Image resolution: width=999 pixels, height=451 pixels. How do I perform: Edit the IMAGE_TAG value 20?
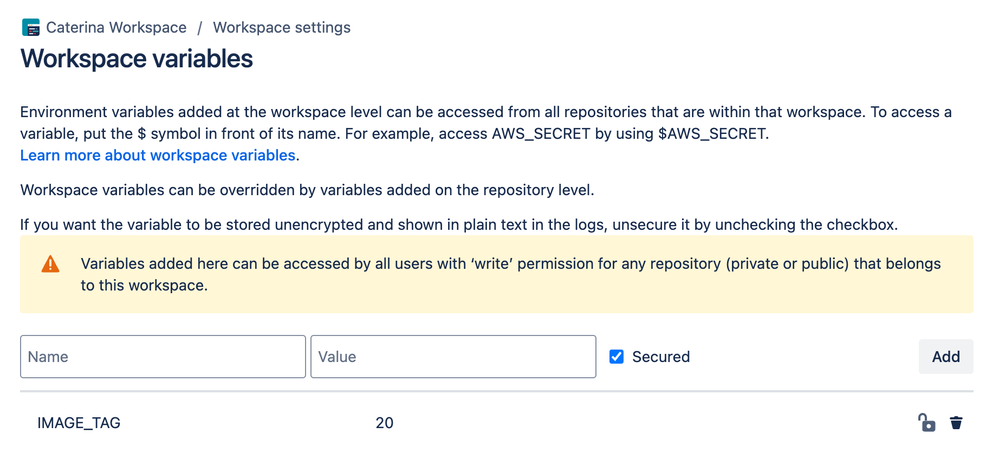click(384, 423)
